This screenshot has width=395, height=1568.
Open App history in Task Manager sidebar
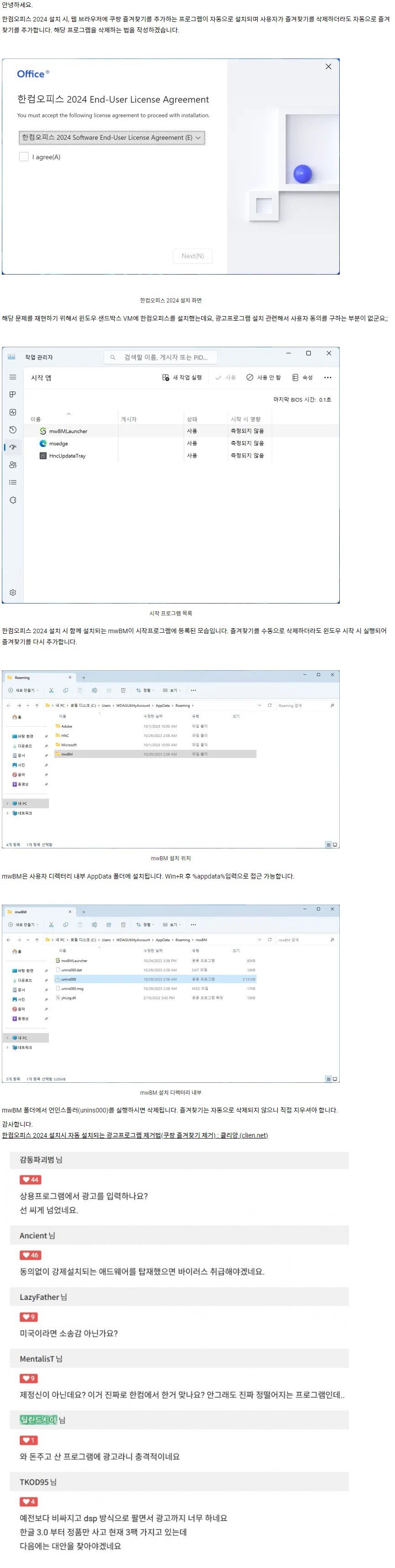coord(12,430)
